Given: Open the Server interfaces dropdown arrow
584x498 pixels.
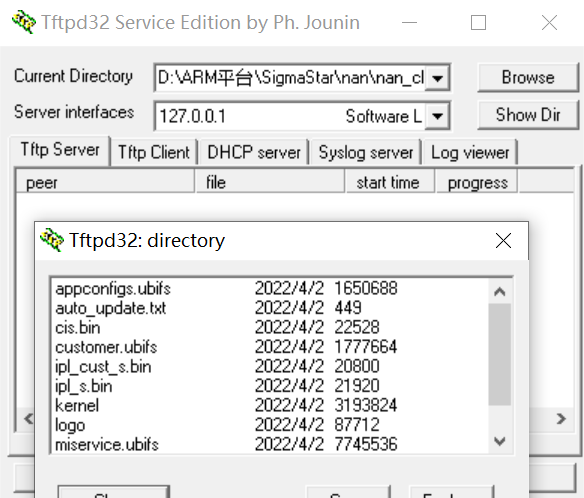Looking at the screenshot, I should click(x=437, y=116).
